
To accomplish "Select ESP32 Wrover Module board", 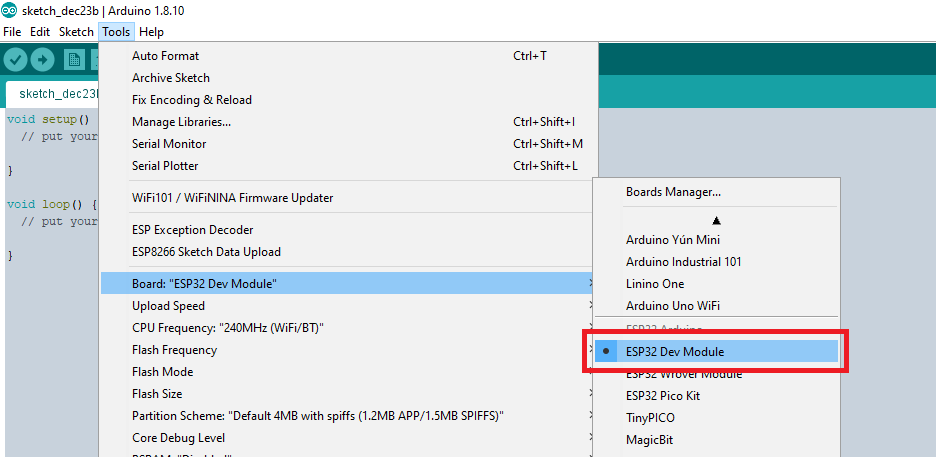I will click(x=716, y=375).
